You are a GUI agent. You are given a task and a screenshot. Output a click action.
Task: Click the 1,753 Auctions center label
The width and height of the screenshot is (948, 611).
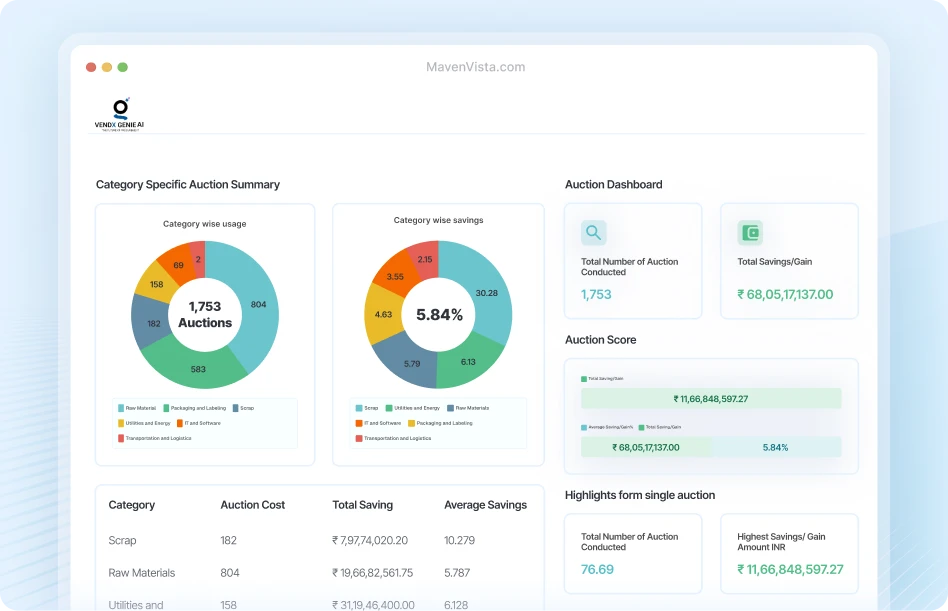(x=205, y=314)
